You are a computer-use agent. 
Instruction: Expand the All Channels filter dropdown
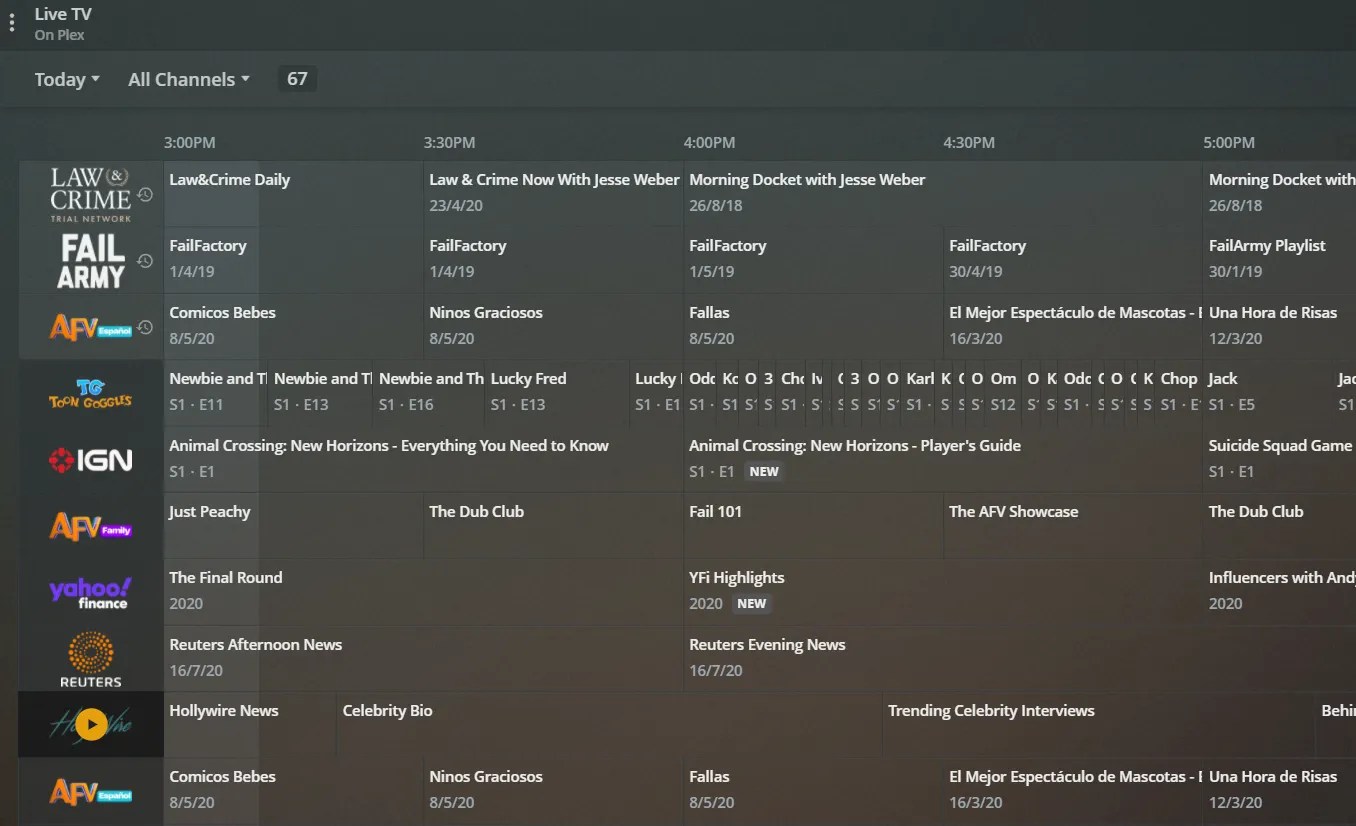pos(189,80)
